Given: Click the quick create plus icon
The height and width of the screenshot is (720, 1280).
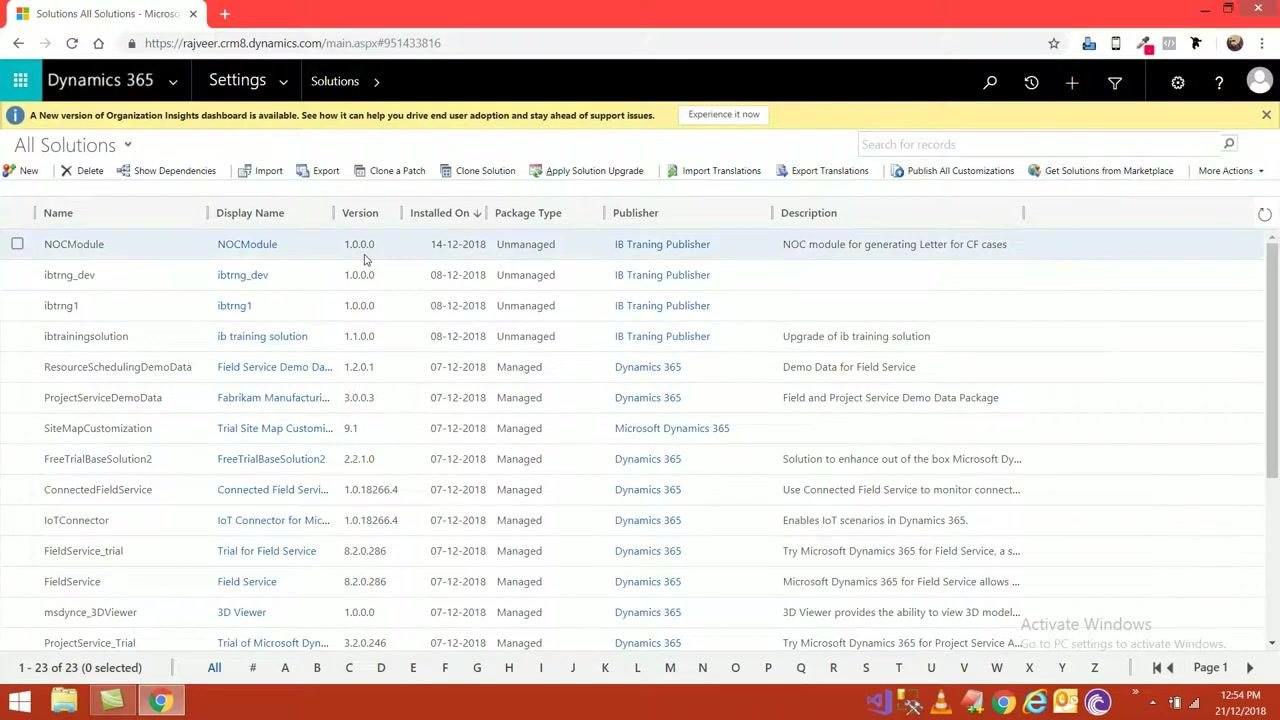Looking at the screenshot, I should point(1072,82).
